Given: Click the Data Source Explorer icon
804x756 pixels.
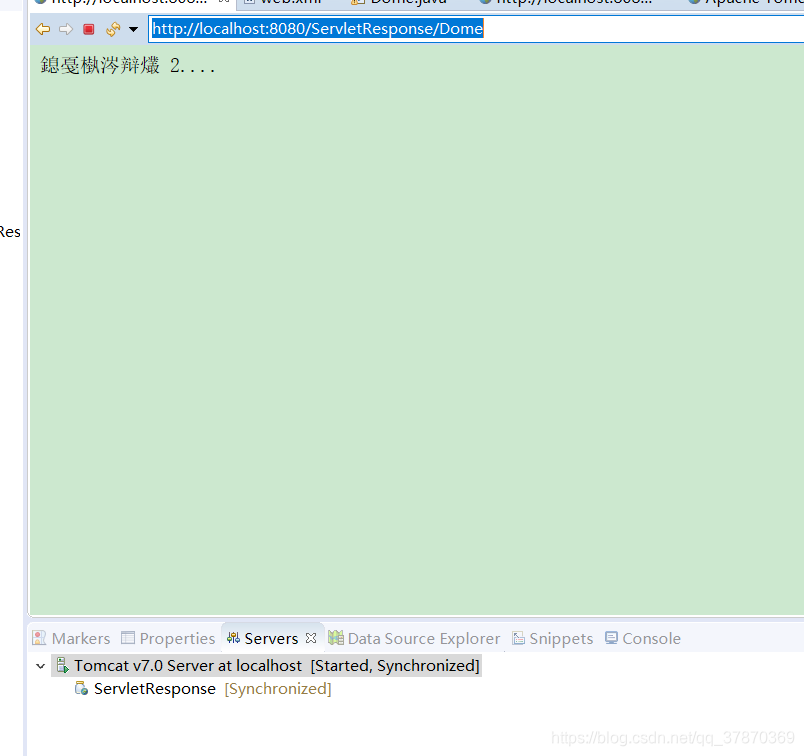Looking at the screenshot, I should click(336, 638).
